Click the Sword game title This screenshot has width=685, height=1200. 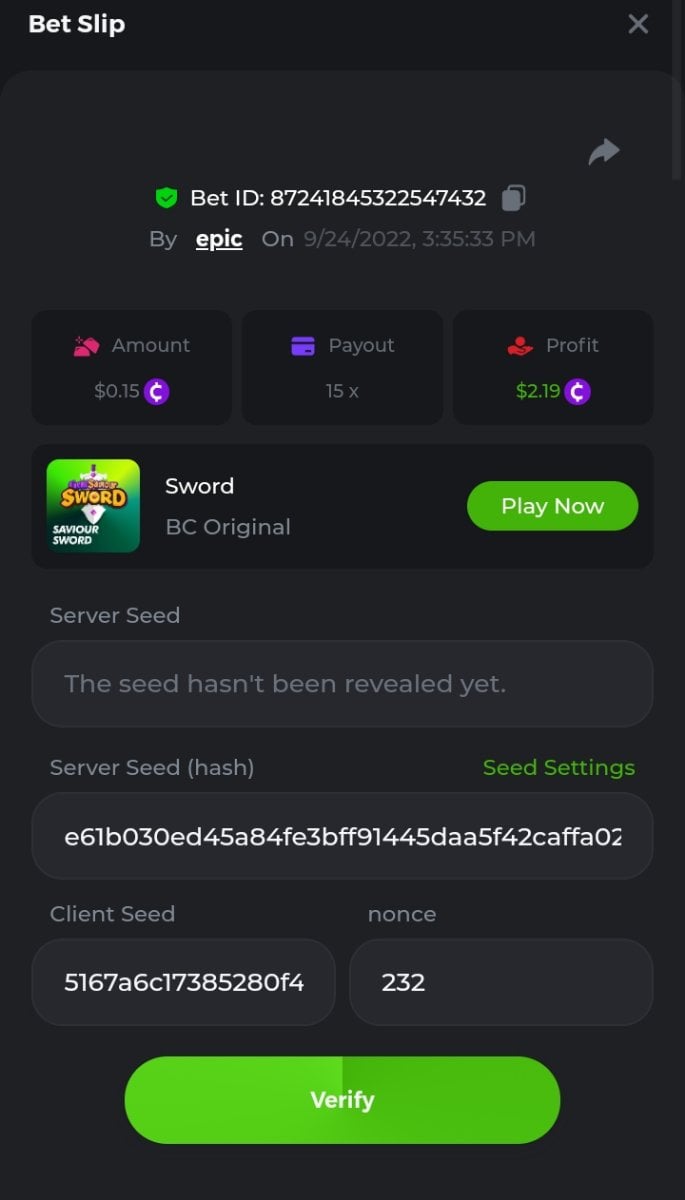coord(199,486)
